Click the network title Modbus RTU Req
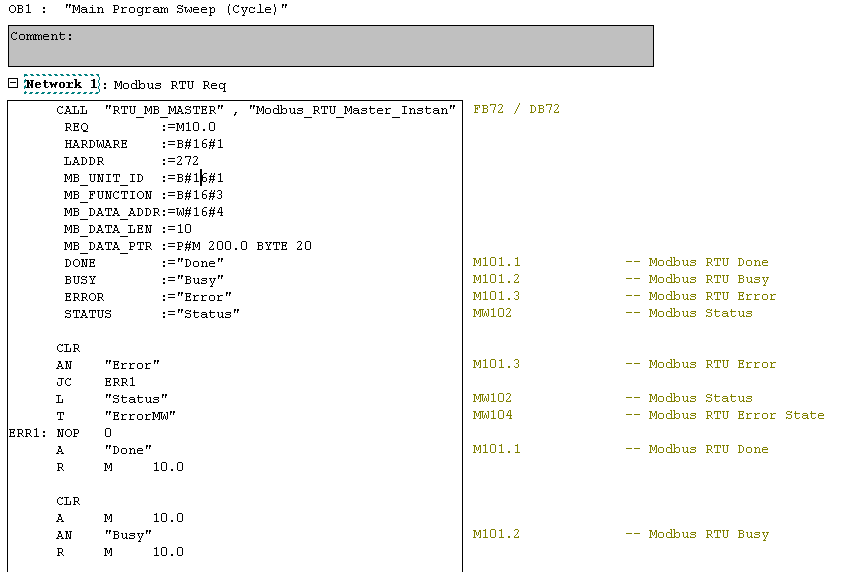This screenshot has width=848, height=572. (170, 85)
